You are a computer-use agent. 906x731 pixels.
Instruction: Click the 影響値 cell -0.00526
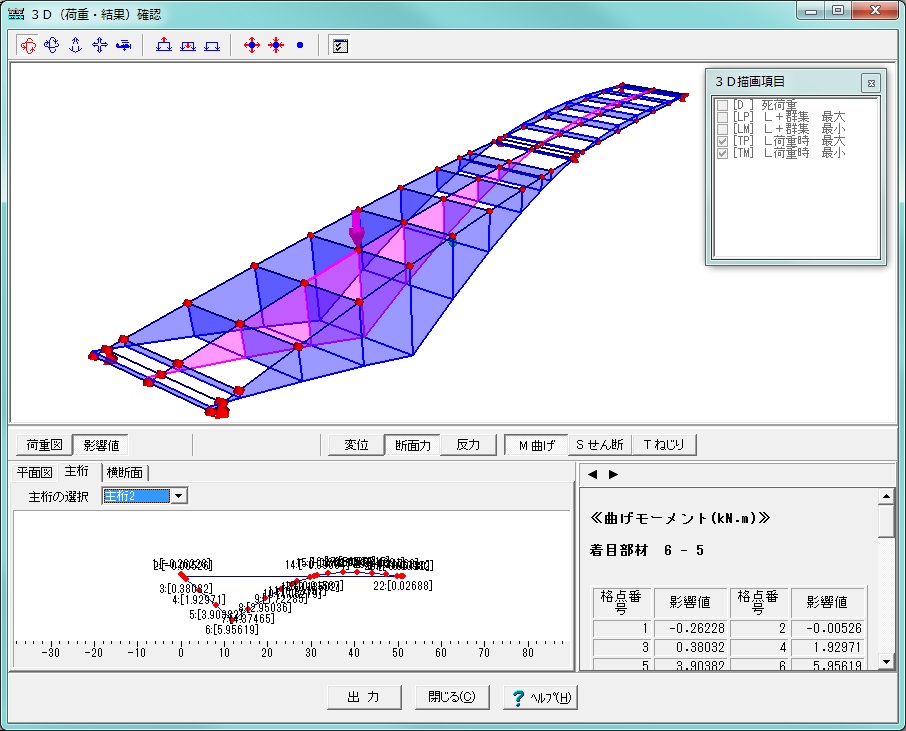(828, 628)
